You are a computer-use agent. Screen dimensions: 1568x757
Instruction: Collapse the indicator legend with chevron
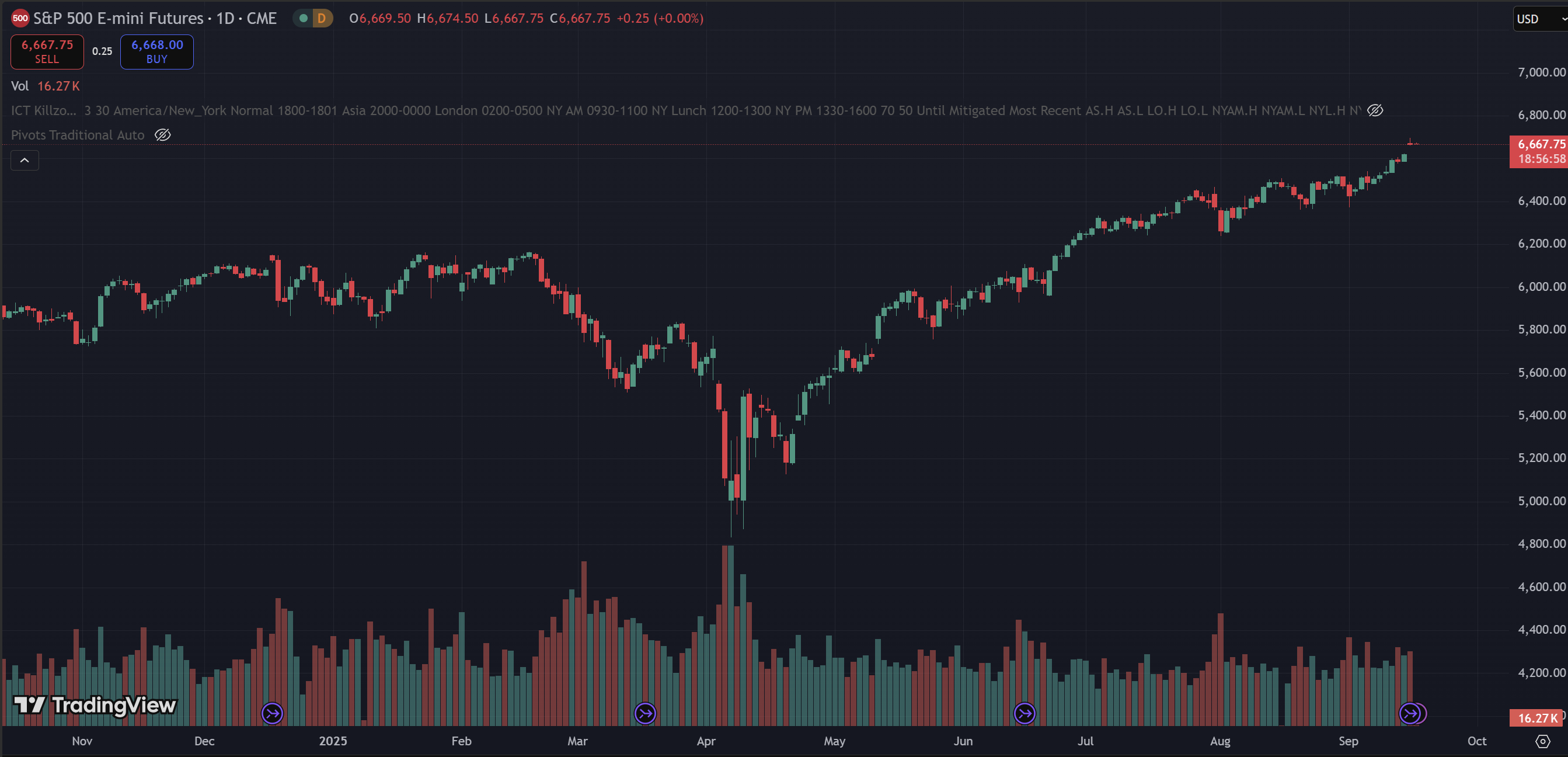point(25,160)
